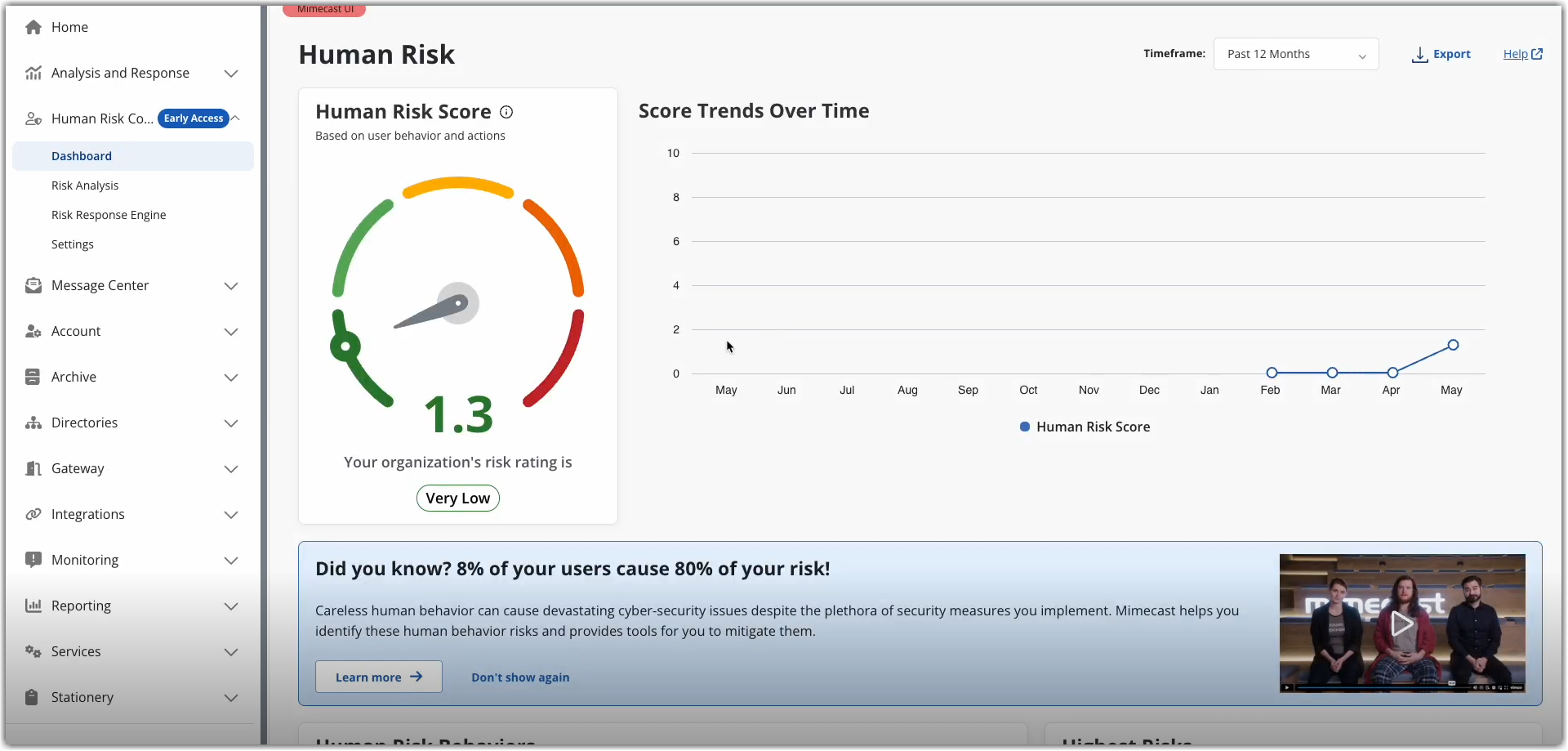Image resolution: width=1568 pixels, height=751 pixels.
Task: Click the Home icon in the sidebar
Action: (x=33, y=27)
